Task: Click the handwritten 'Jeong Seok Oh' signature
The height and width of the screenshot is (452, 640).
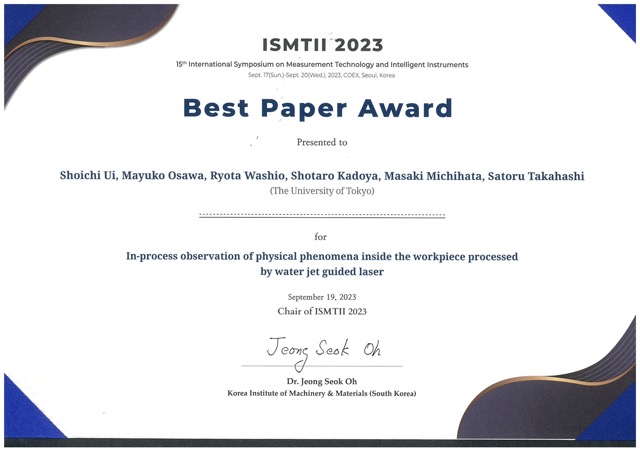Action: (324, 352)
